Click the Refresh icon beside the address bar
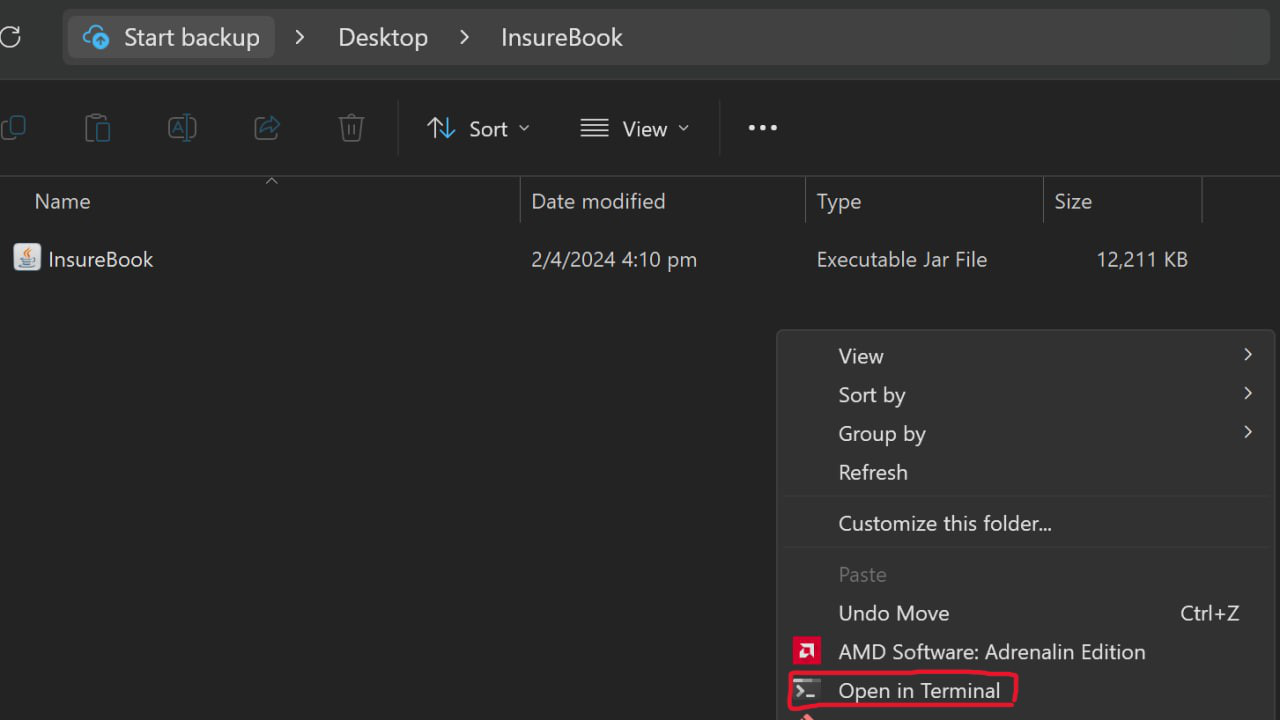1280x720 pixels. click(9, 37)
